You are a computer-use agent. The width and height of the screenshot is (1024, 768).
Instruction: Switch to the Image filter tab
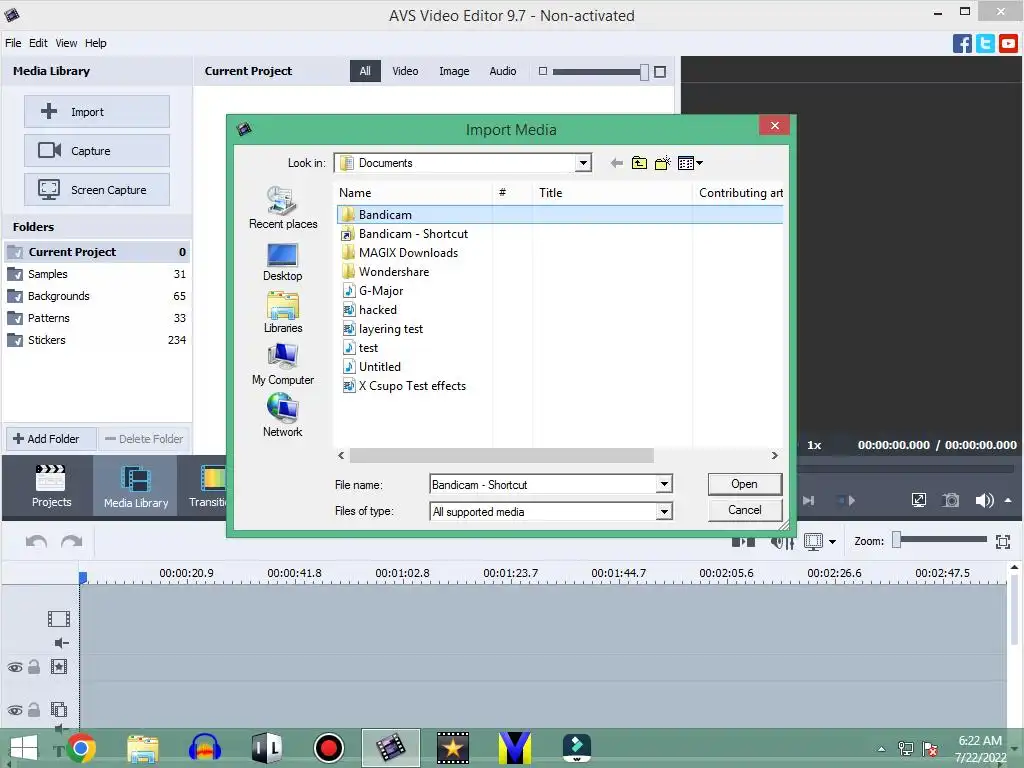454,71
